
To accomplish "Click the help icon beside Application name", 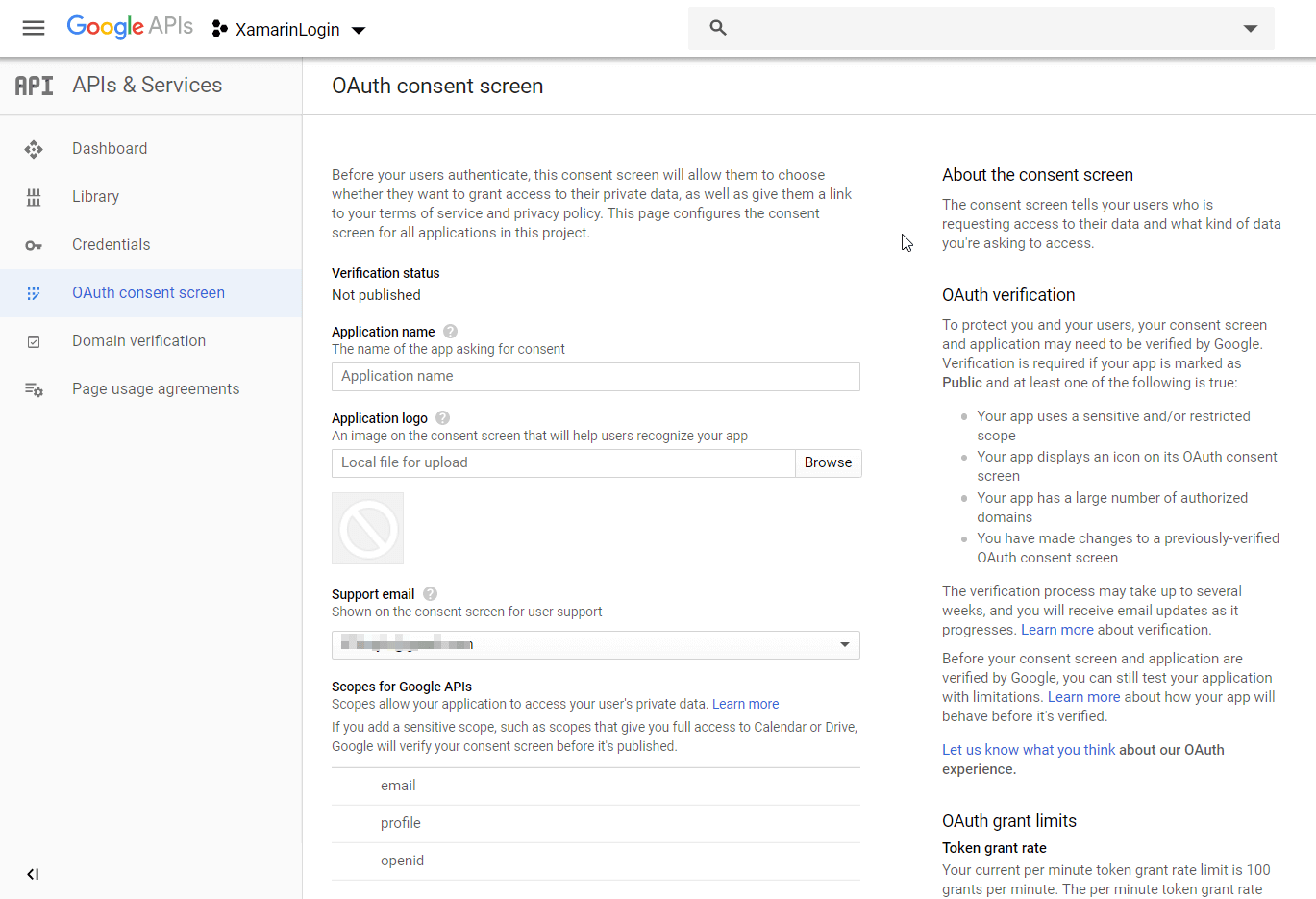I will pos(450,332).
